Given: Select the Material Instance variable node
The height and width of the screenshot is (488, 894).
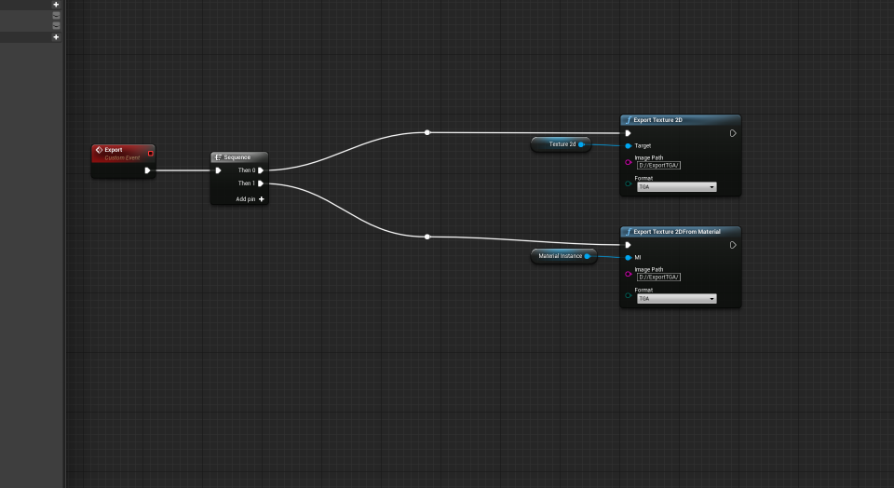Looking at the screenshot, I should pos(561,256).
